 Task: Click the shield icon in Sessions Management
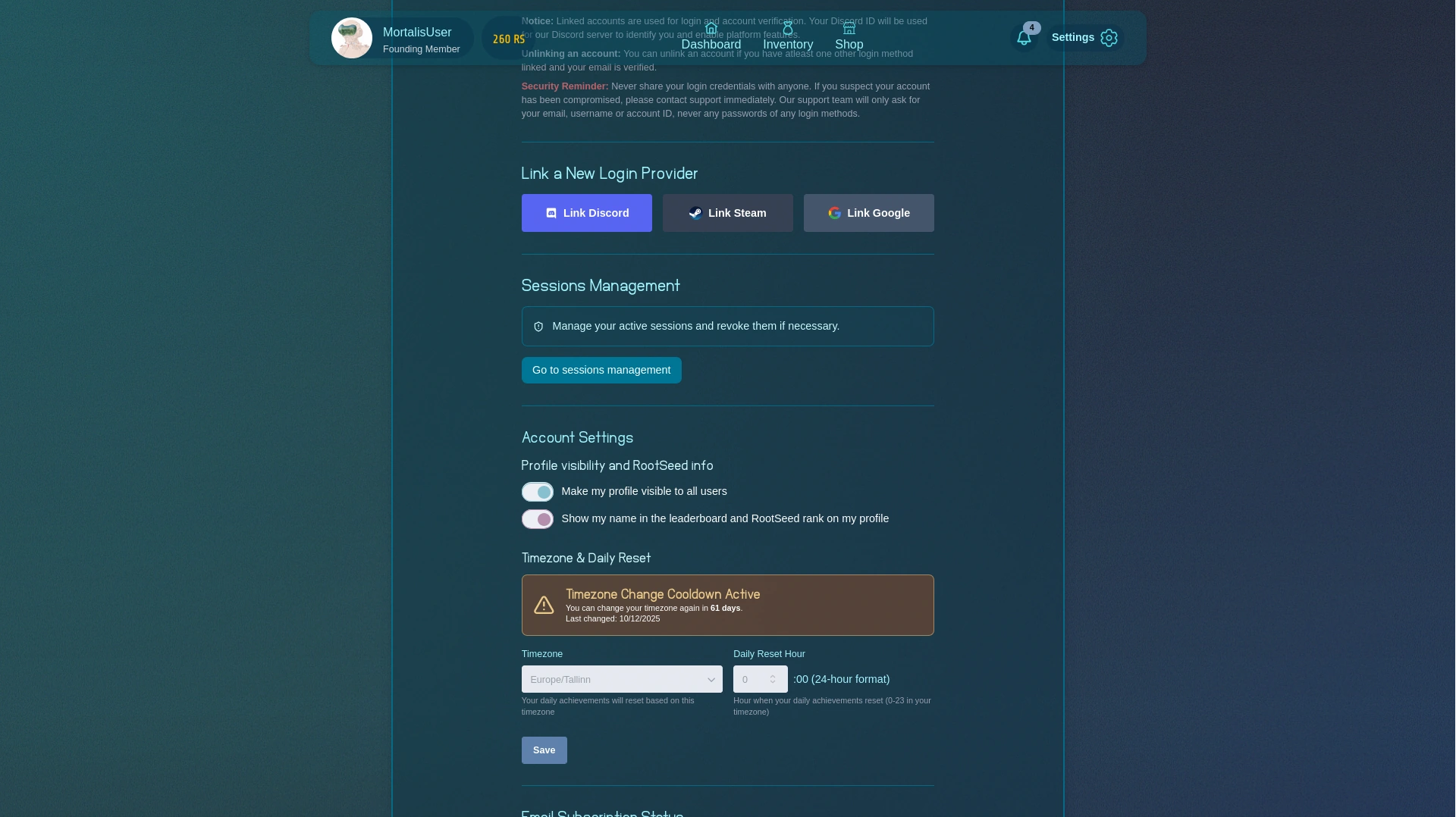(x=538, y=327)
